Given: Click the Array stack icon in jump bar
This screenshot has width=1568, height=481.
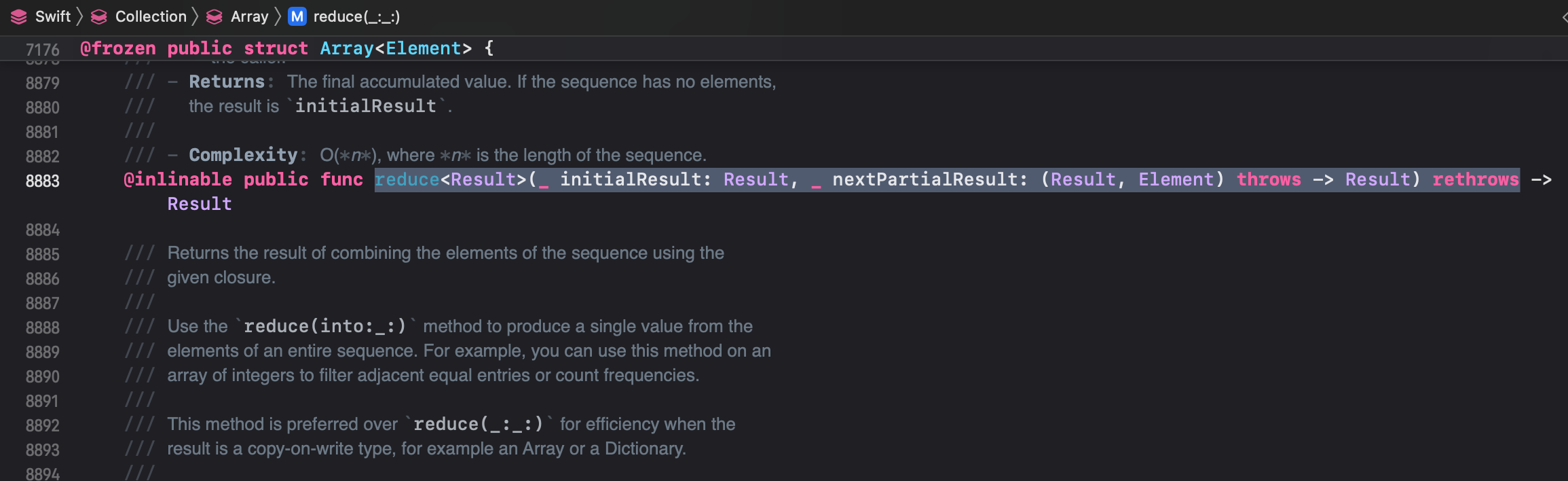Looking at the screenshot, I should [214, 17].
